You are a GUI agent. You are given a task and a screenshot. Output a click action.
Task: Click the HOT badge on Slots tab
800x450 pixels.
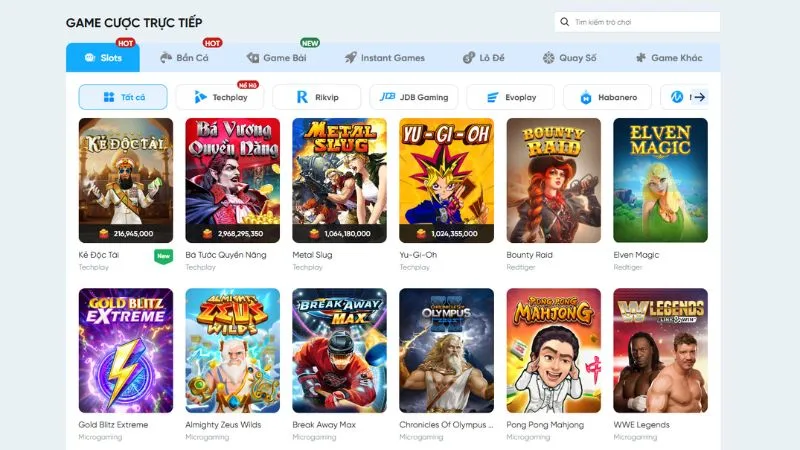(126, 43)
